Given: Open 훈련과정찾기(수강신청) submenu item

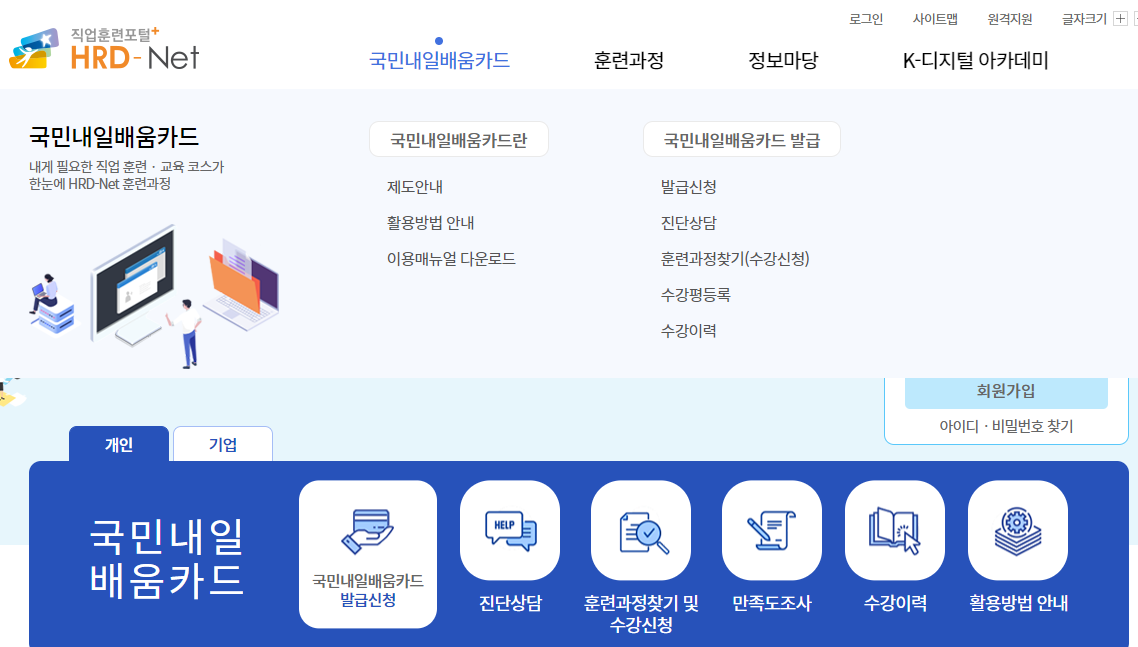Looking at the screenshot, I should [734, 259].
